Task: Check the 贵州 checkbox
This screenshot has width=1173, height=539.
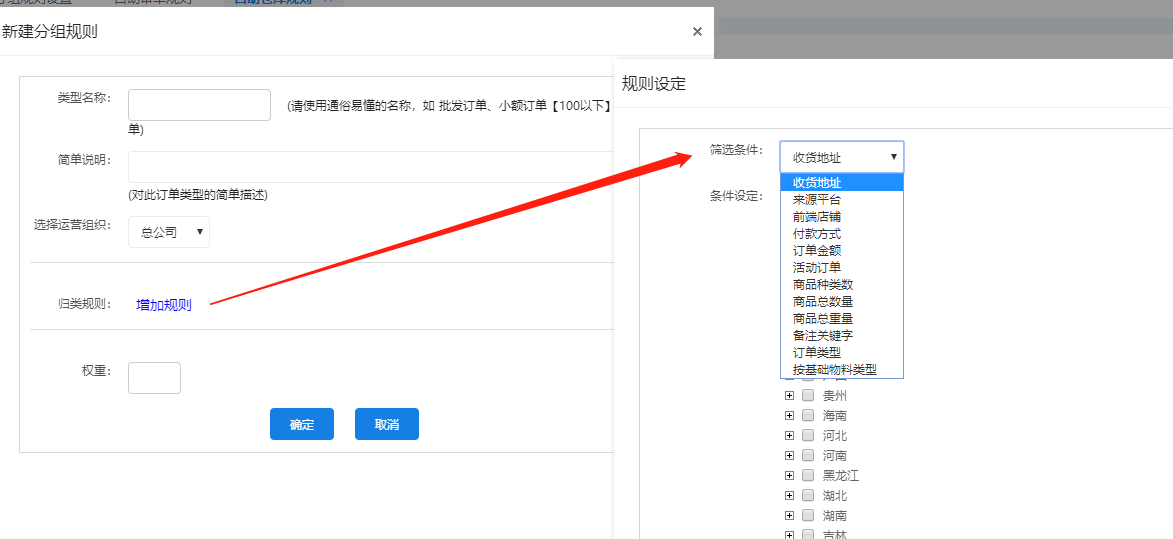Action: tap(808, 395)
